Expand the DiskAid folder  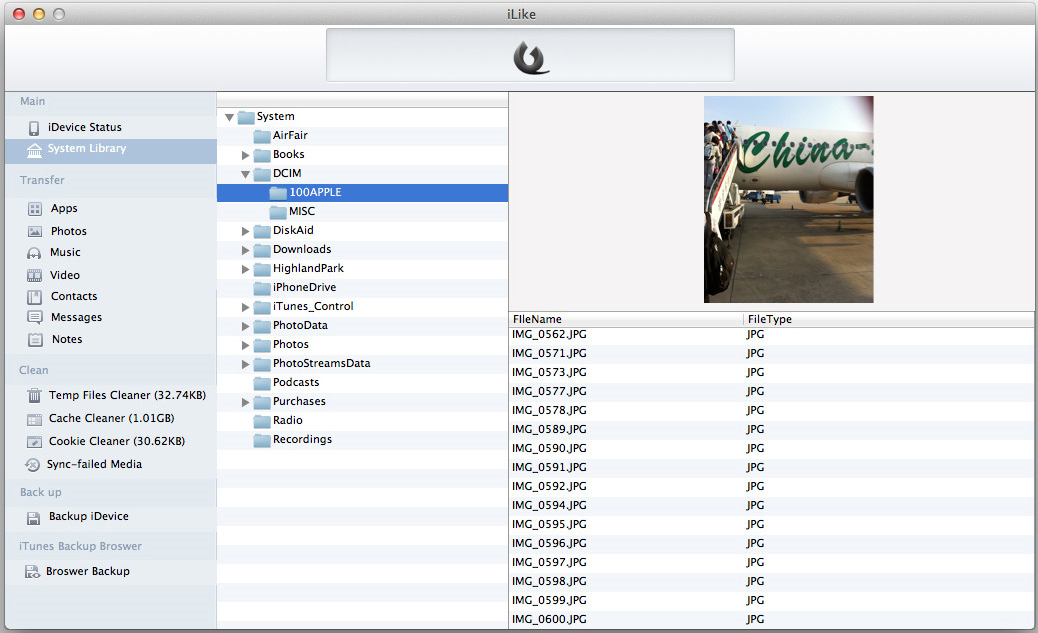click(x=245, y=231)
